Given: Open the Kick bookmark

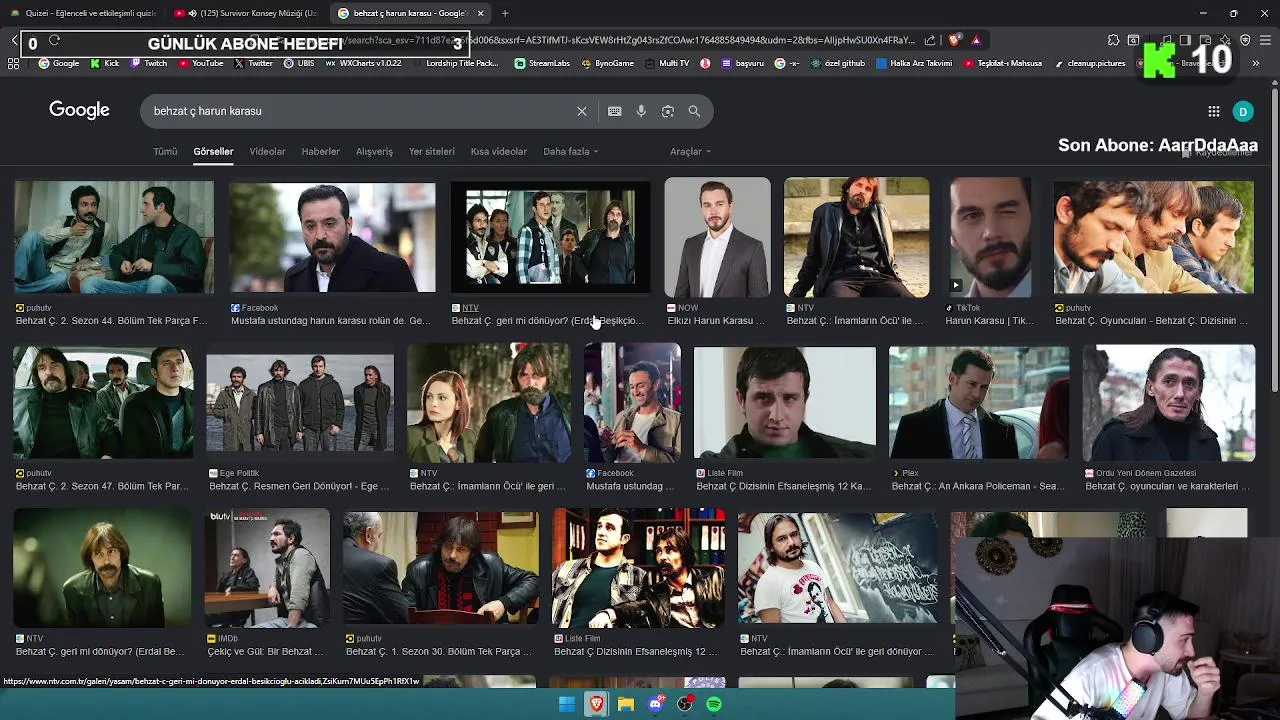Looking at the screenshot, I should (104, 63).
